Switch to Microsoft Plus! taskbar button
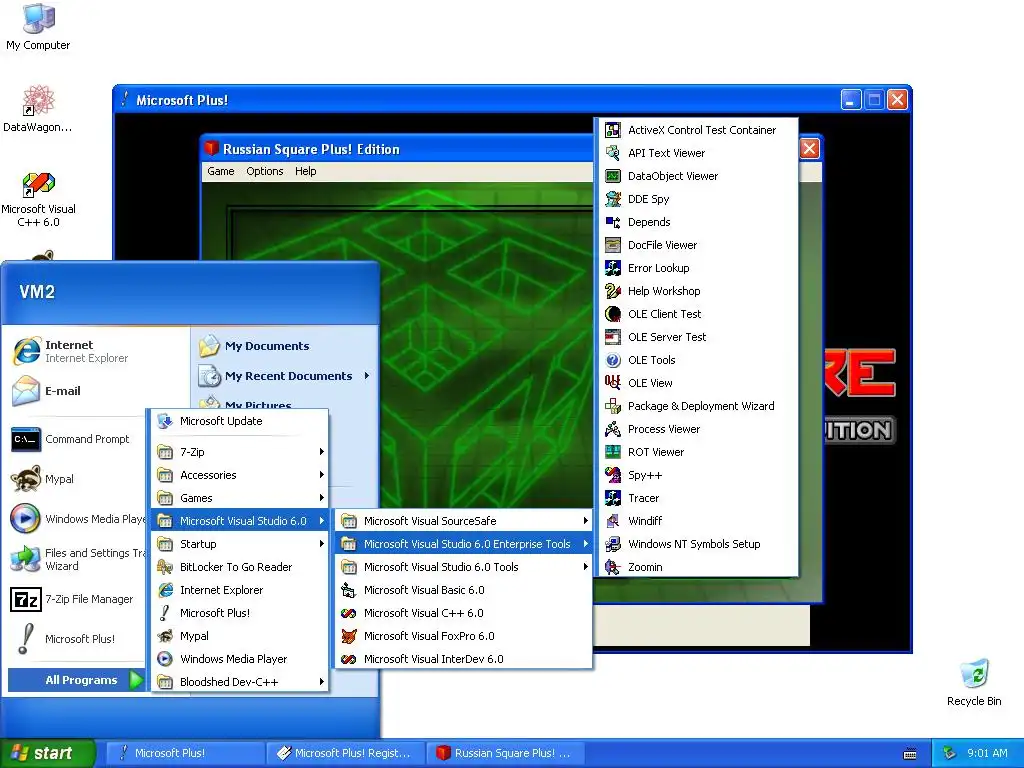Viewport: 1024px width, 768px height. [184, 753]
